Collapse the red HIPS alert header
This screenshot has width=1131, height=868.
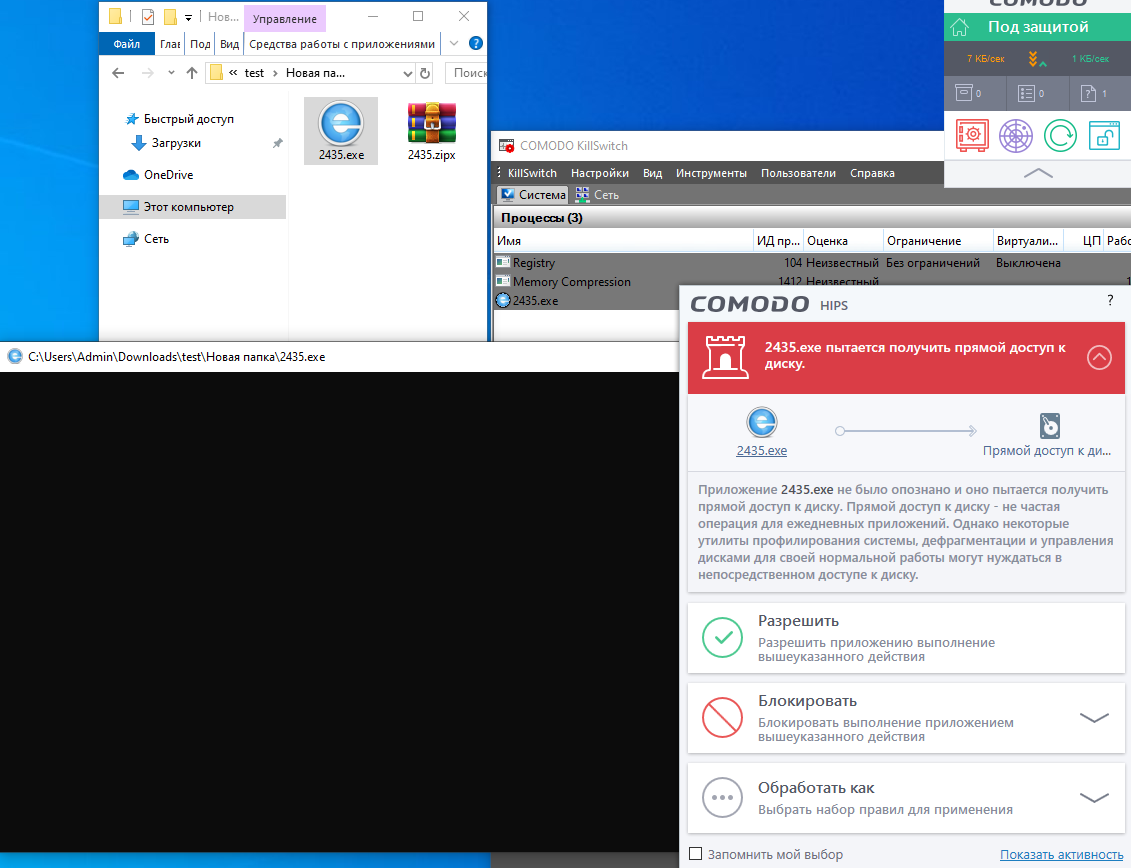pos(1099,357)
